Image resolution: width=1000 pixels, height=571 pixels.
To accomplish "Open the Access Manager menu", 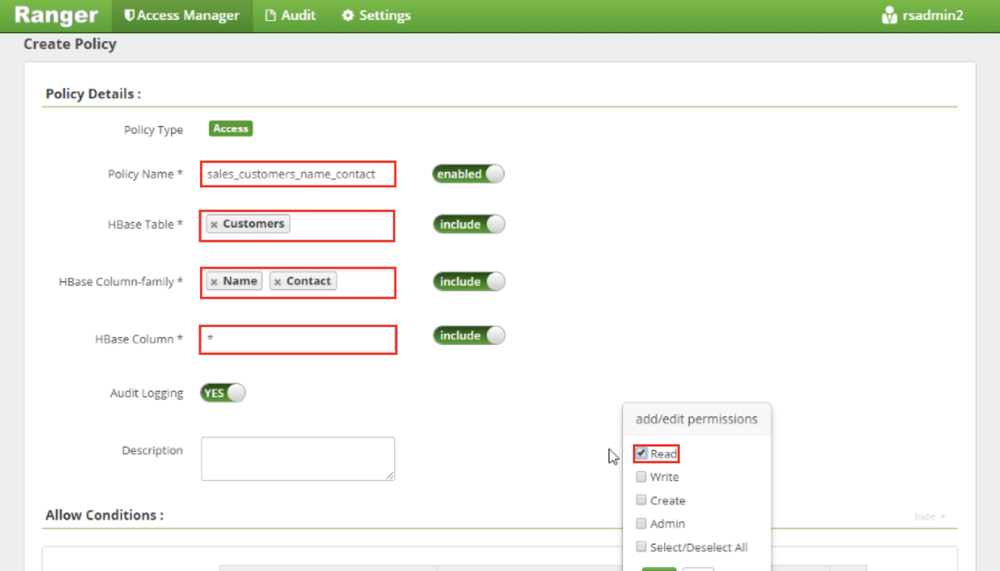I will click(x=182, y=15).
